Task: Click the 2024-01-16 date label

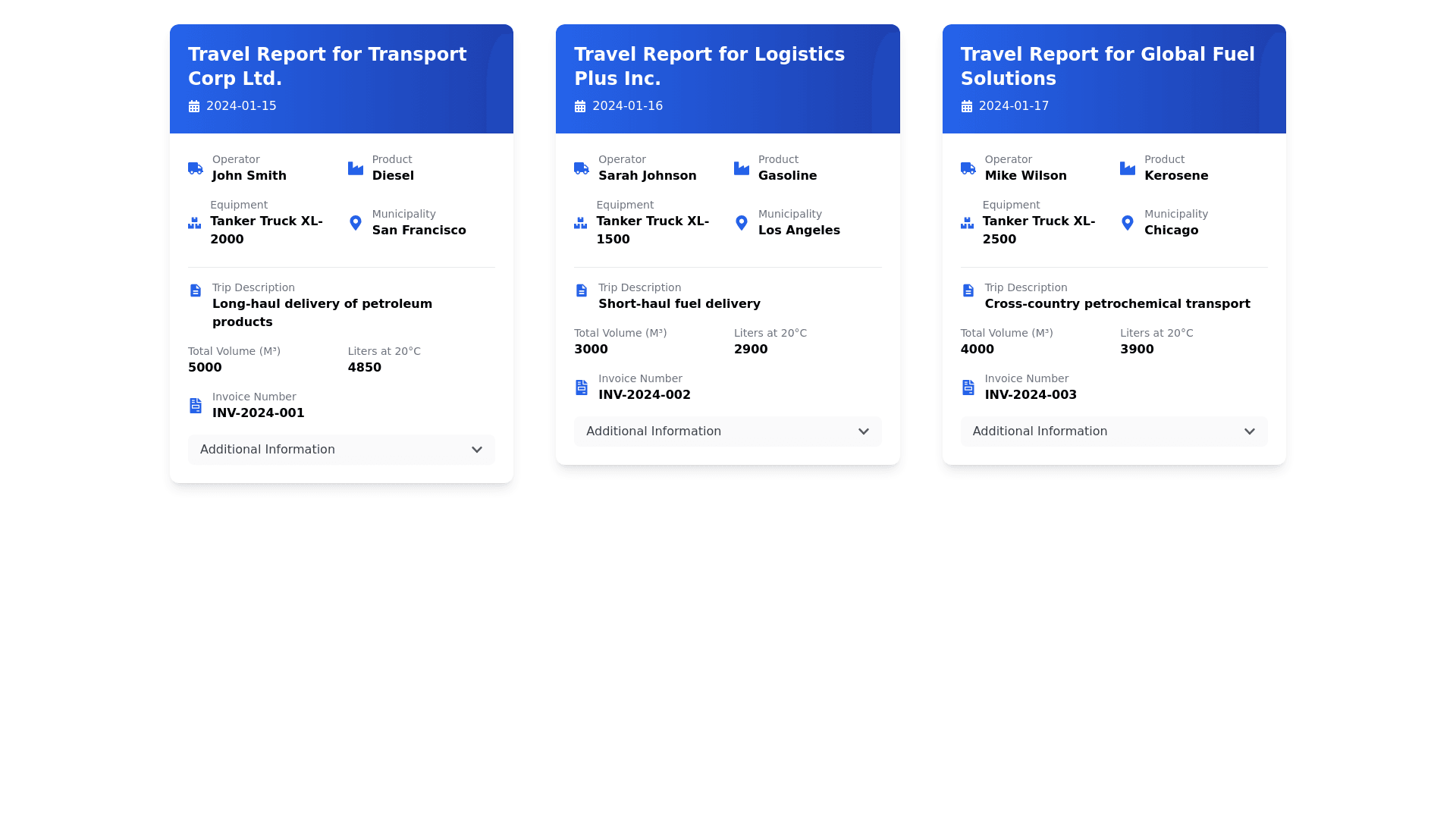Action: [x=627, y=106]
